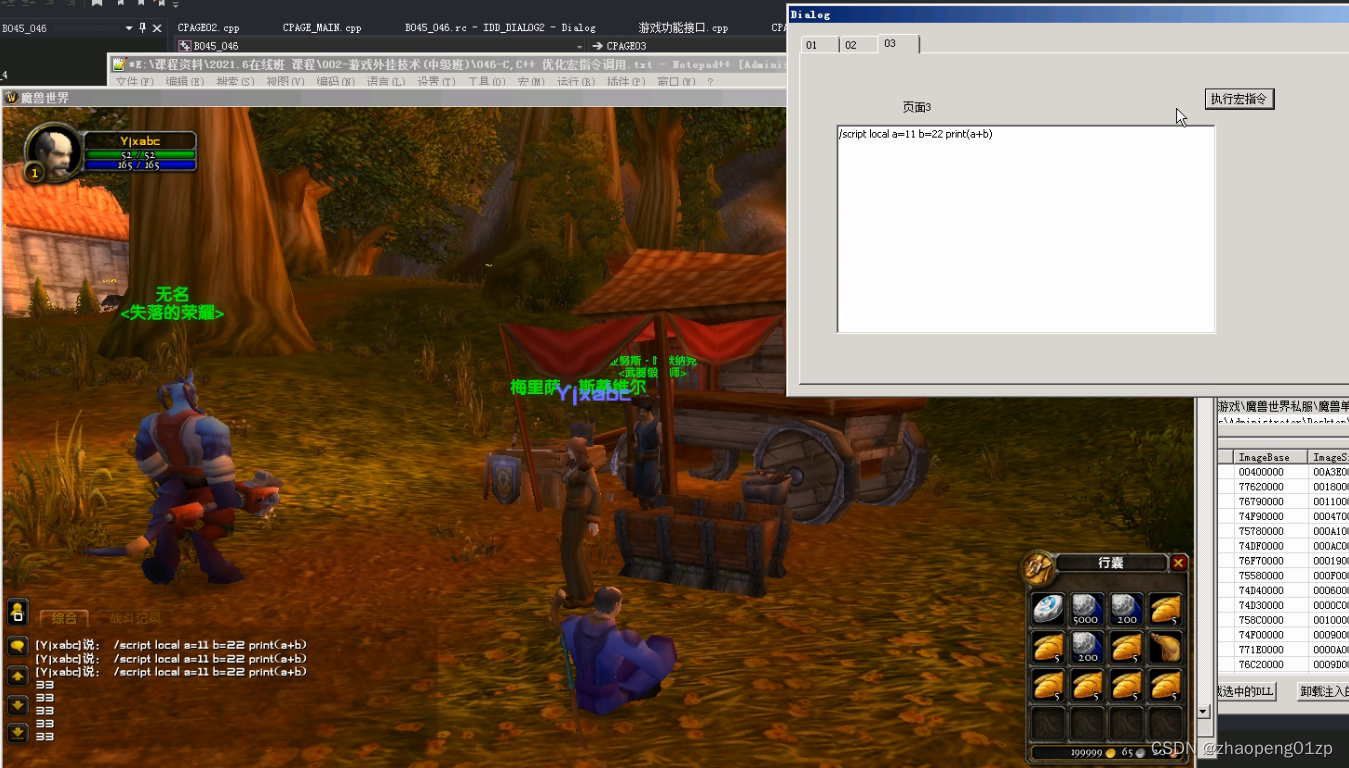This screenshot has width=1349, height=768.
Task: Click 执行宏指令 button in Dialog
Action: [1239, 99]
